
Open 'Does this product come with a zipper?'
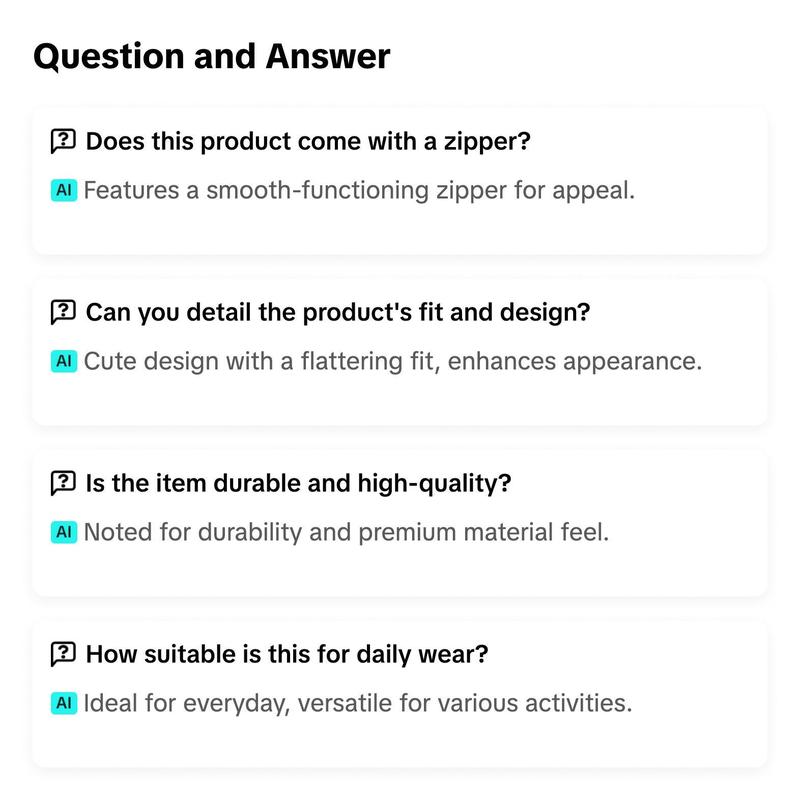click(308, 141)
